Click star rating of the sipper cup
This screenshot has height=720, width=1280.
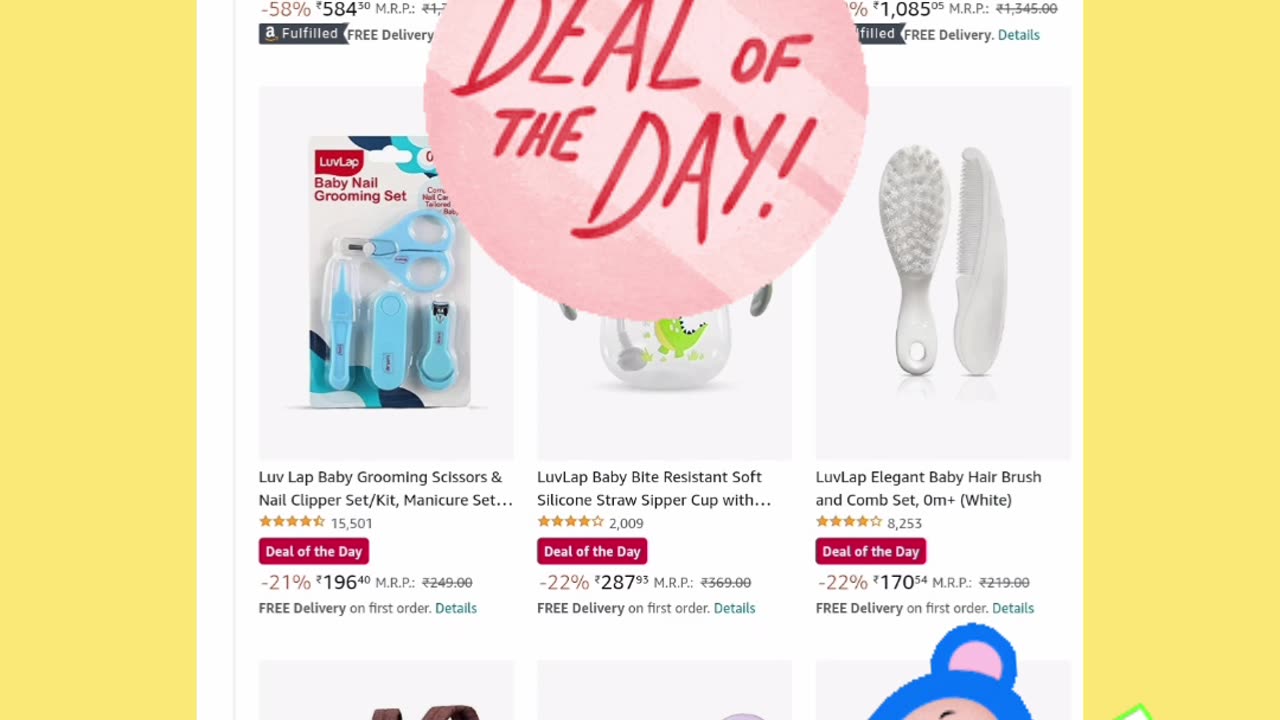(x=570, y=522)
